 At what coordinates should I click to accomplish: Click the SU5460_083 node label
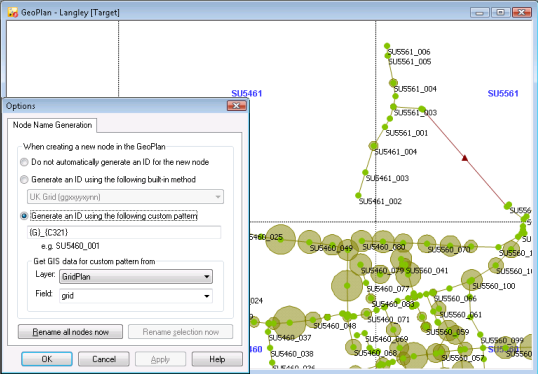[393, 304]
